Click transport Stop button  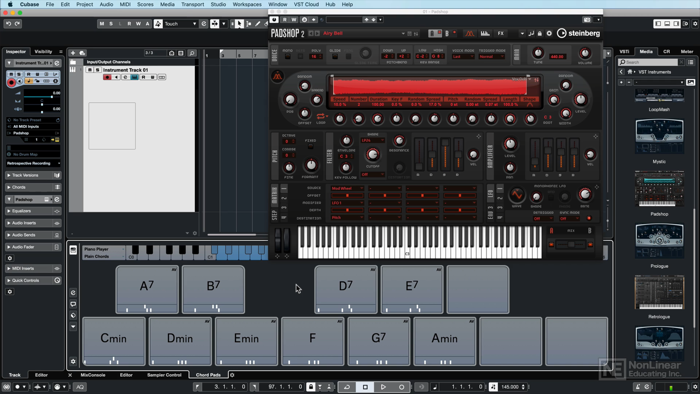point(365,387)
